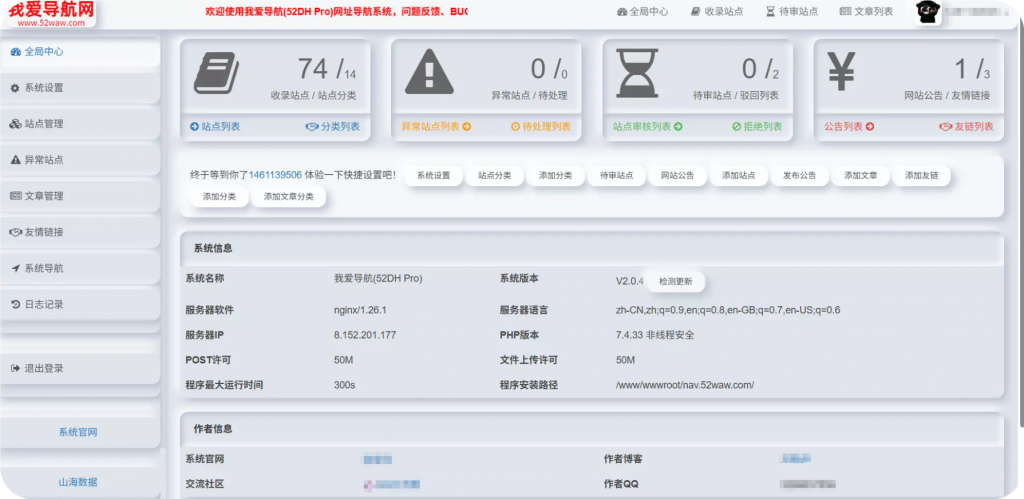The width and height of the screenshot is (1024, 499).
Task: Click the large warning triangle on 异常站点 card
Action: [428, 73]
